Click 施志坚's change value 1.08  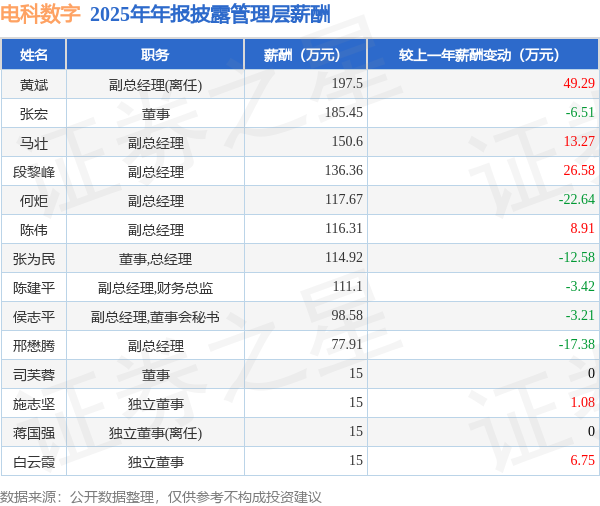582,403
